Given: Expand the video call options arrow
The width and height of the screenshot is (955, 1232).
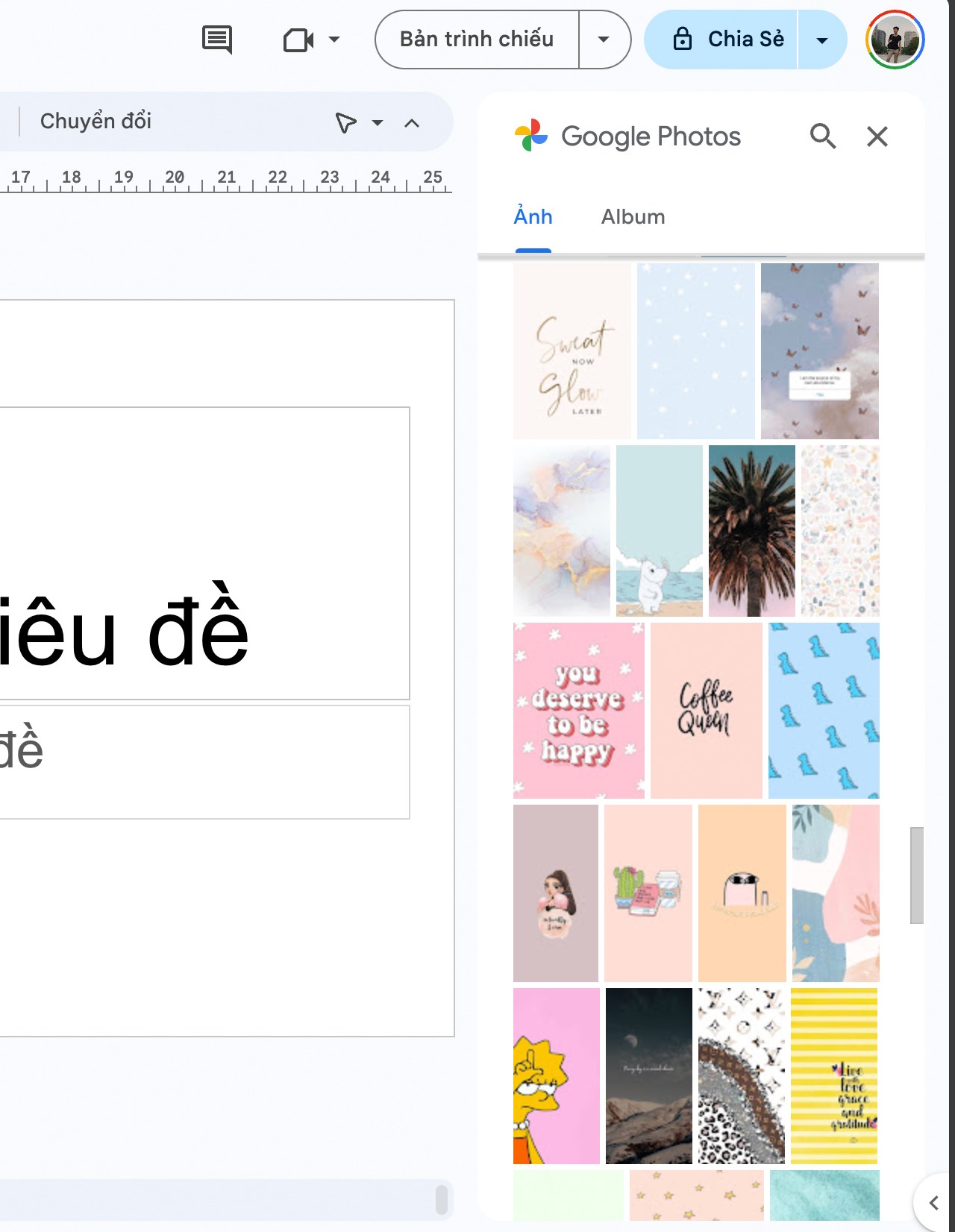Looking at the screenshot, I should click(334, 40).
